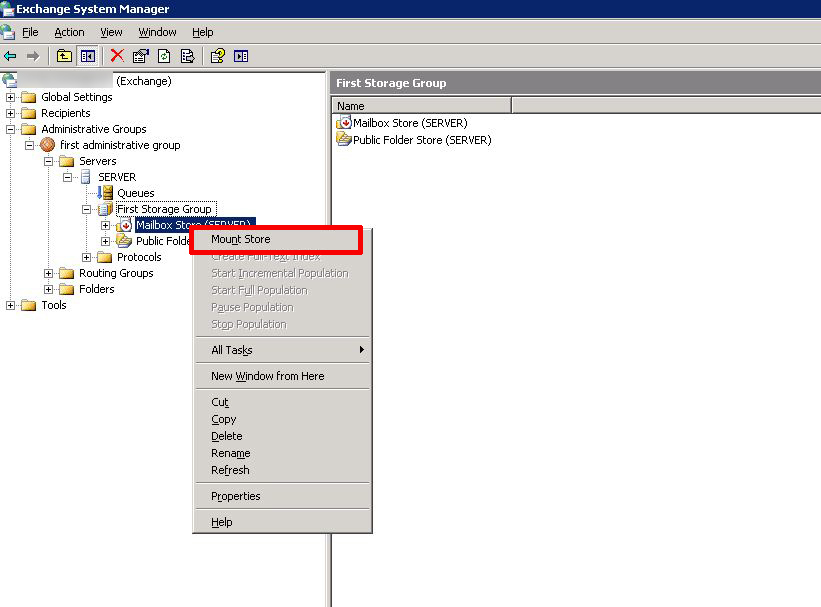The width and height of the screenshot is (821, 607).
Task: Click the dismounted Mailbox Store icon in tree
Action: pyautogui.click(x=125, y=225)
